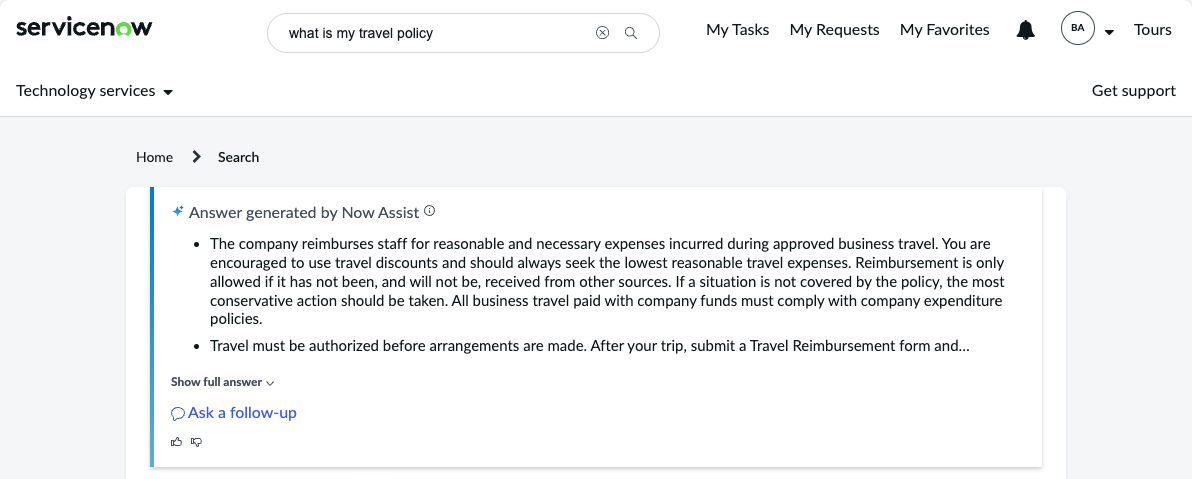Click the Get support link
The image size is (1192, 479).
coord(1133,91)
